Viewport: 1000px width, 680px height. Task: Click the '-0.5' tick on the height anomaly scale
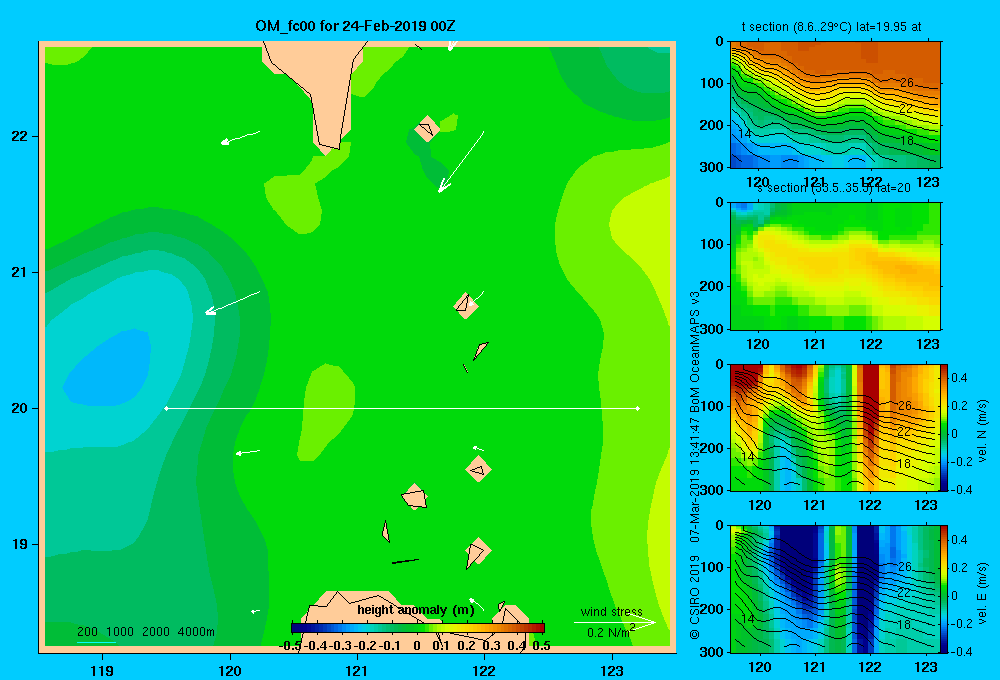290,646
